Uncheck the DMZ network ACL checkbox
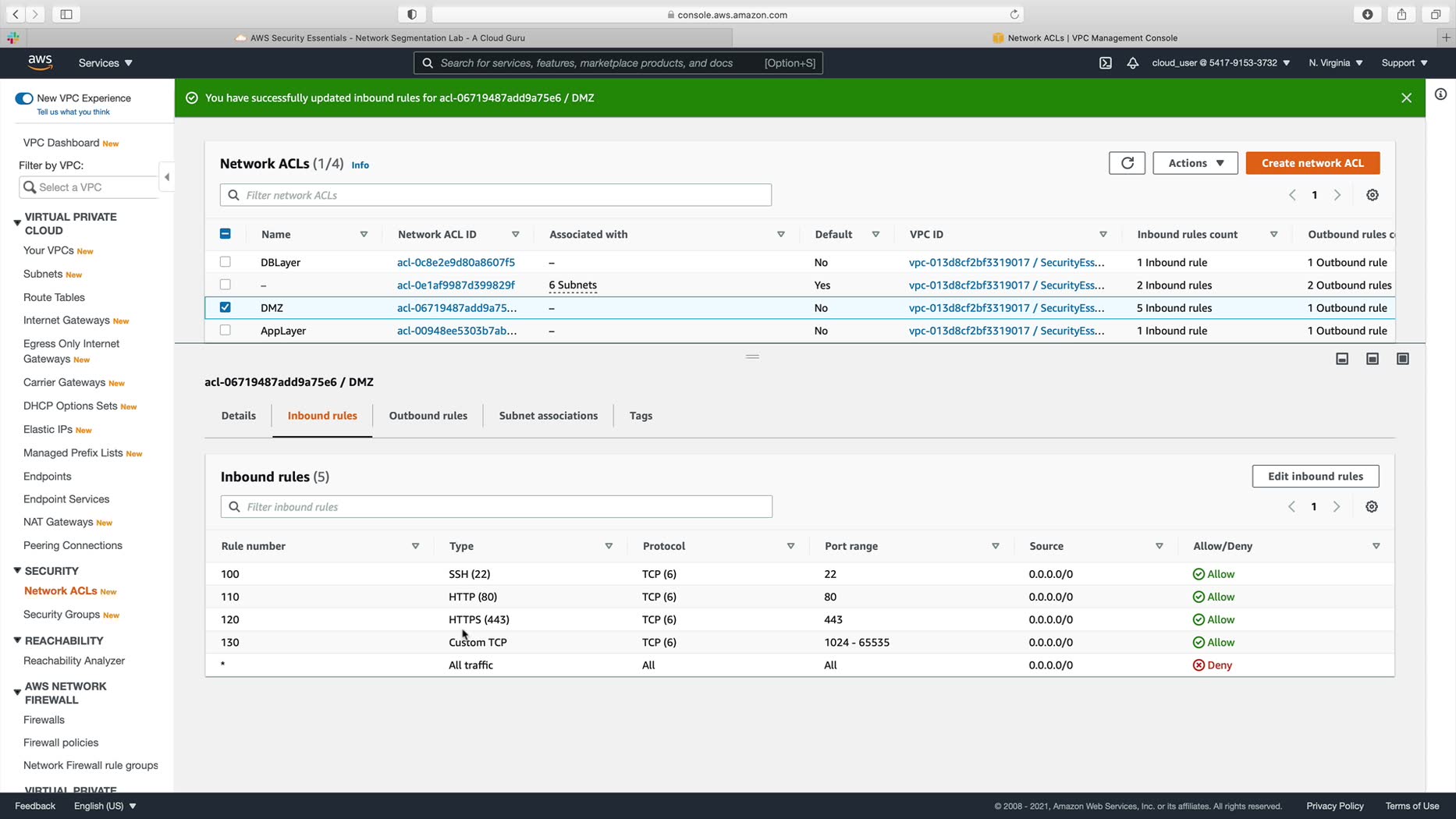Viewport: 1456px width, 819px height. (x=226, y=307)
